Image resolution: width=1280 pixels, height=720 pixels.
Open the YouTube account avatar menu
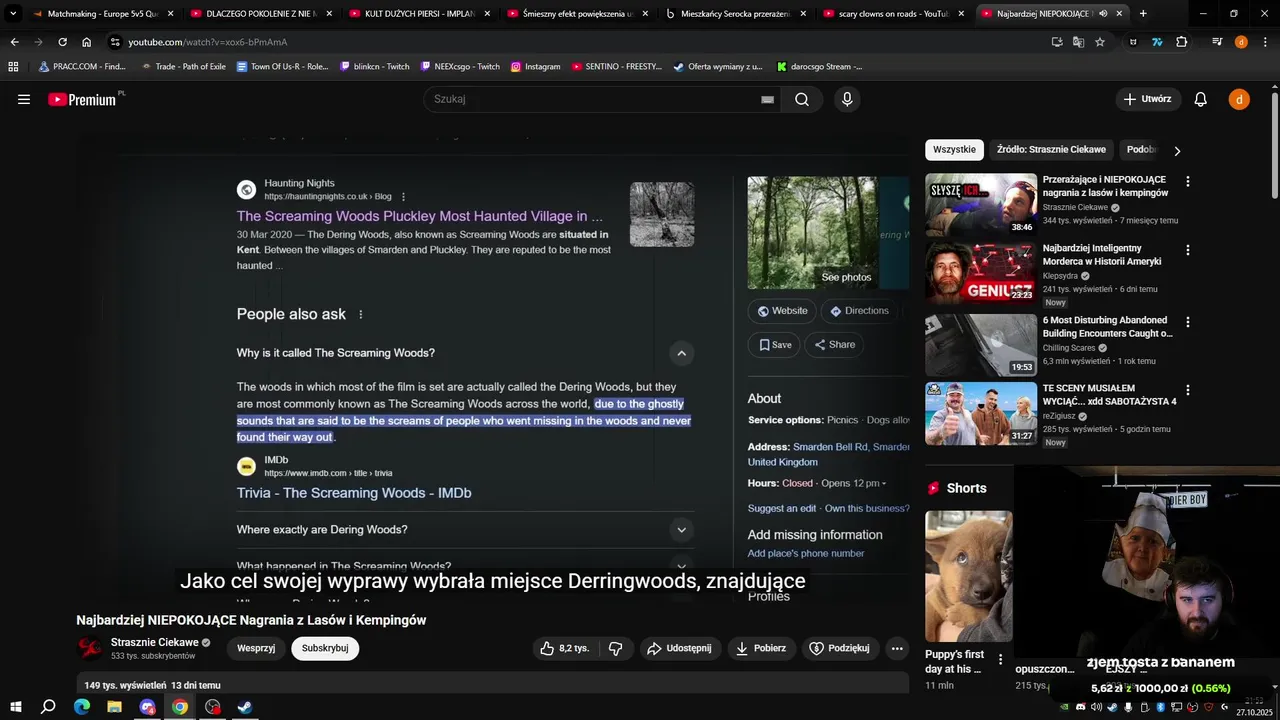(x=1239, y=99)
